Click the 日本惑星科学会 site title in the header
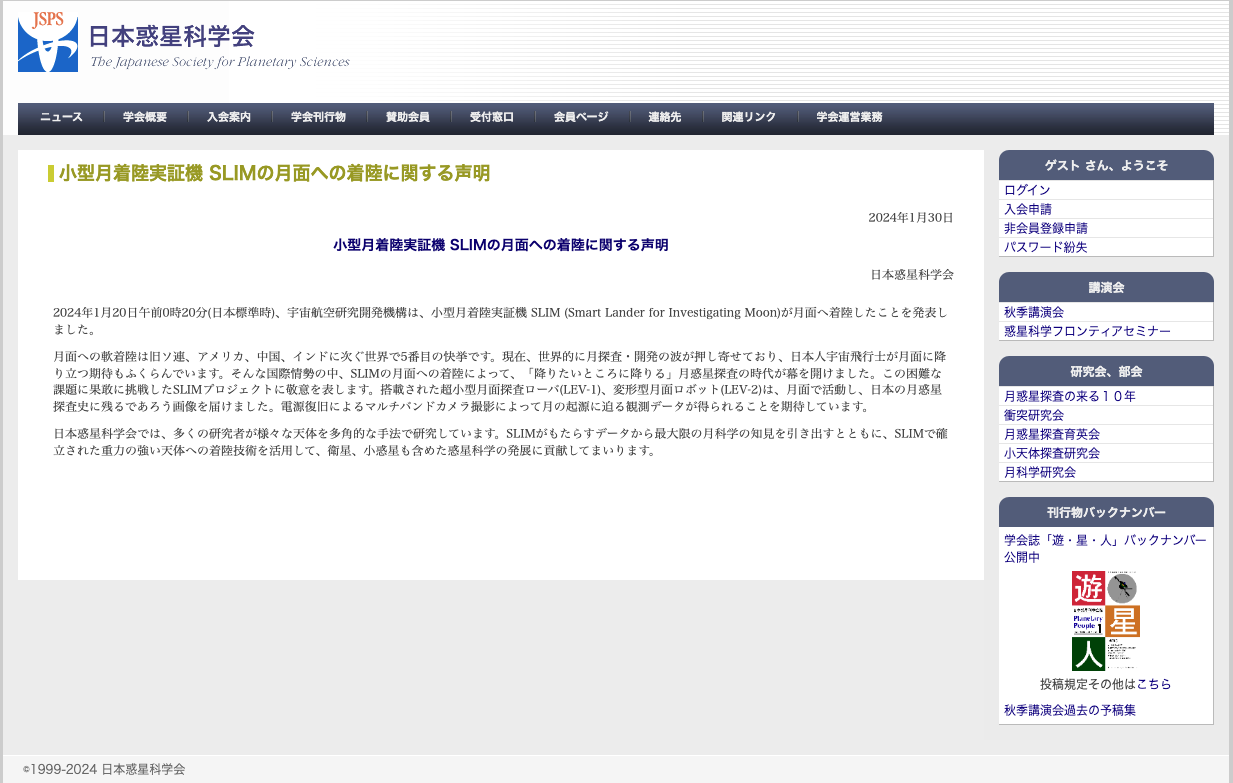Viewport: 1233px width, 783px height. [171, 37]
